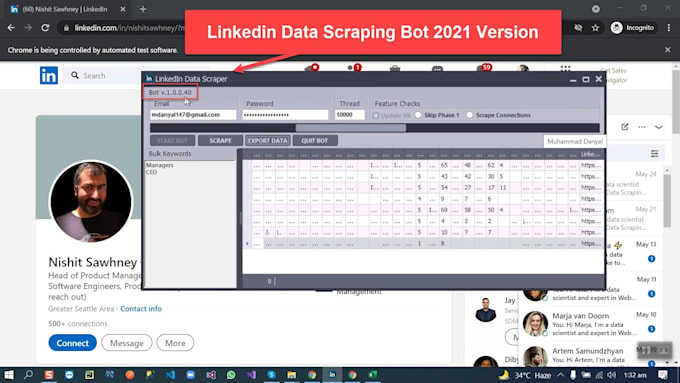This screenshot has height=383, width=680.
Task: Click the LinkedIn Data Scraper taskbar icon
Action: point(332,375)
